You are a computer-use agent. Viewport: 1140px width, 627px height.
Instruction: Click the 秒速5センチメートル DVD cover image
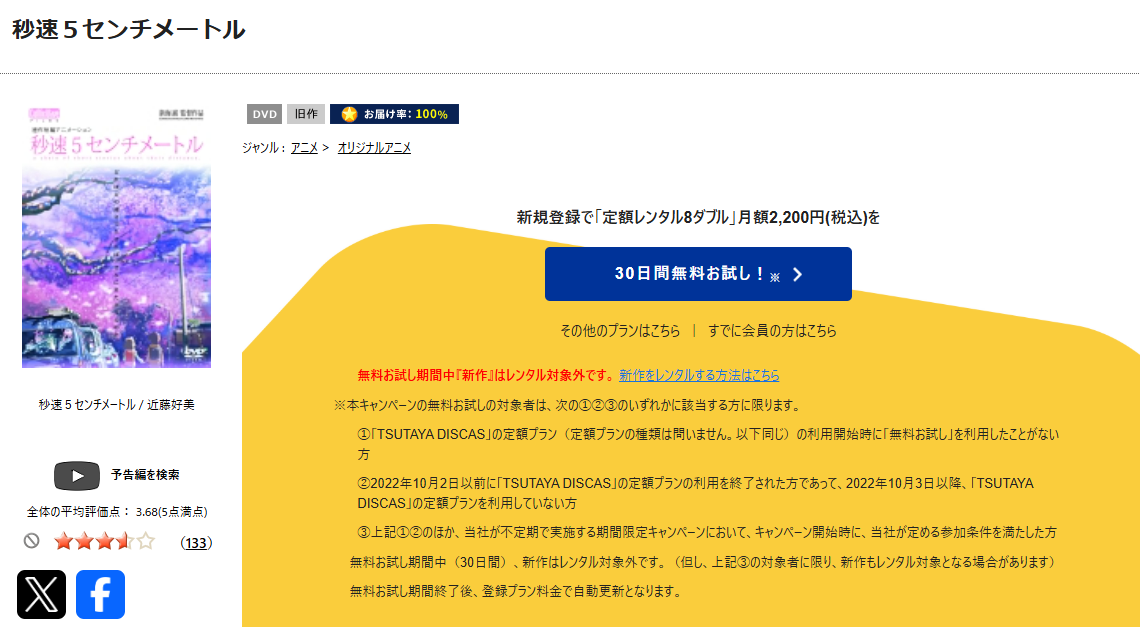[x=116, y=240]
